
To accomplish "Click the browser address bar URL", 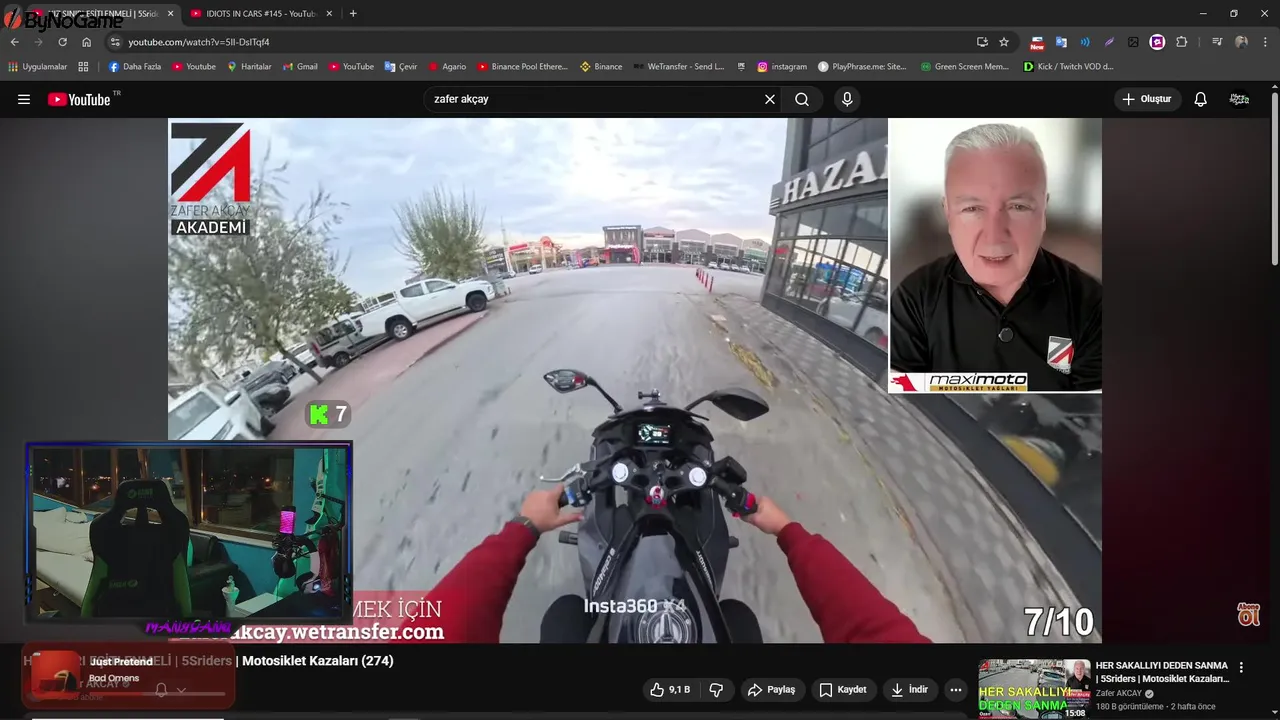I will [x=198, y=42].
